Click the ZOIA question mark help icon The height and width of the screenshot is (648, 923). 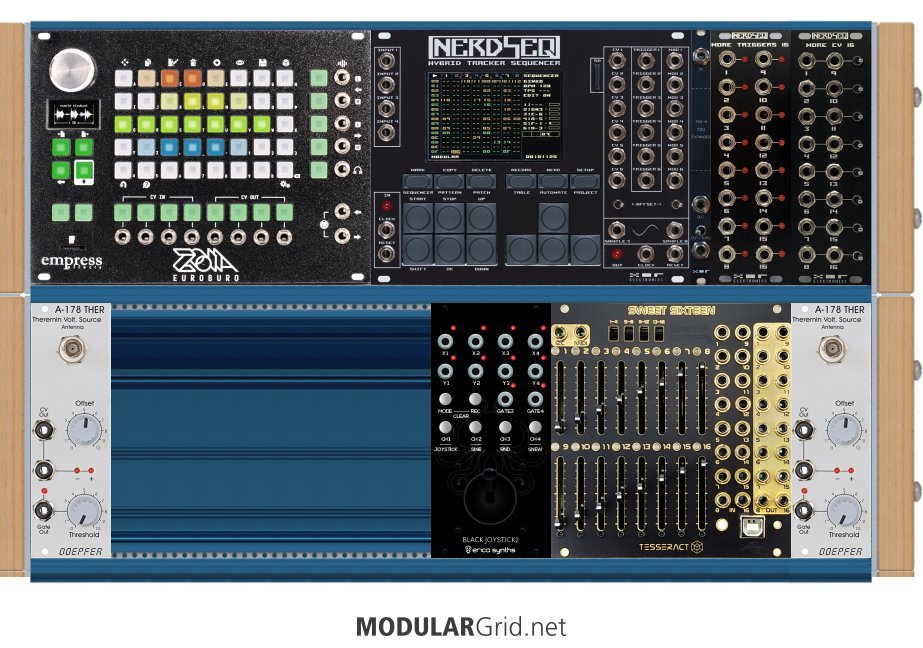coord(146,185)
